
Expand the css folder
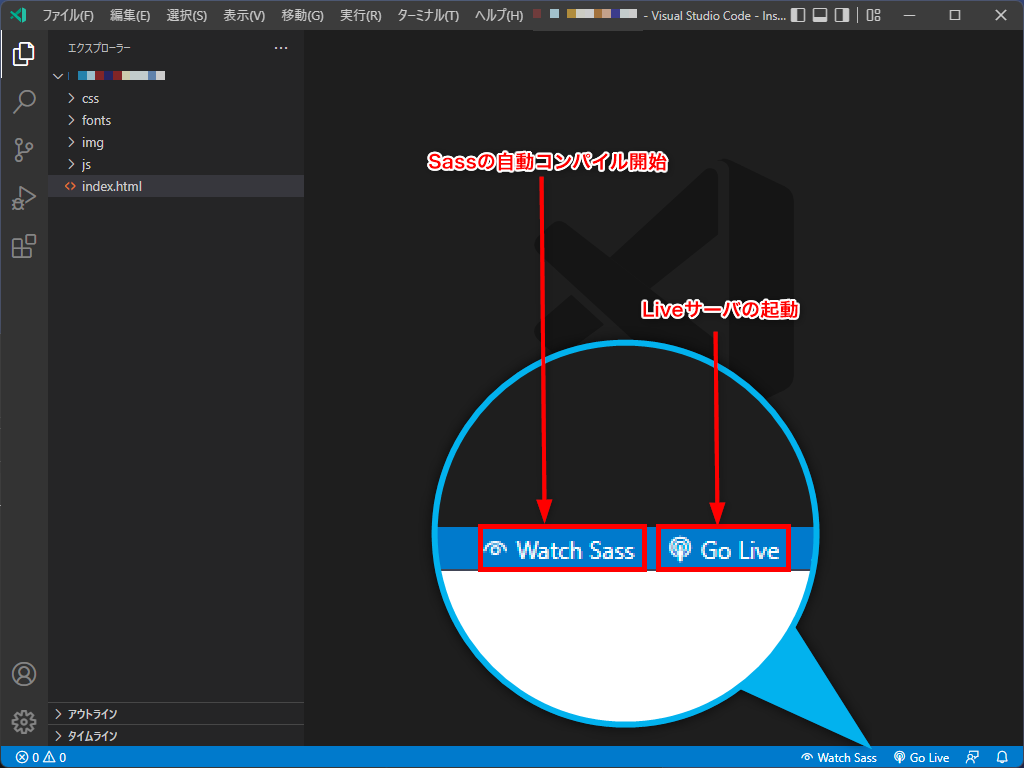[176, 99]
